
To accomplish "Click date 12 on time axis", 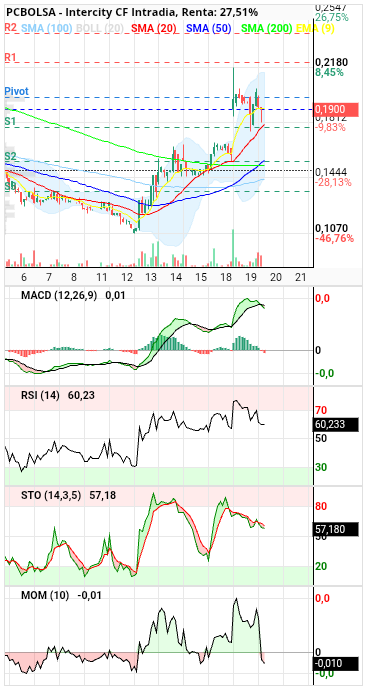I will 127,278.
